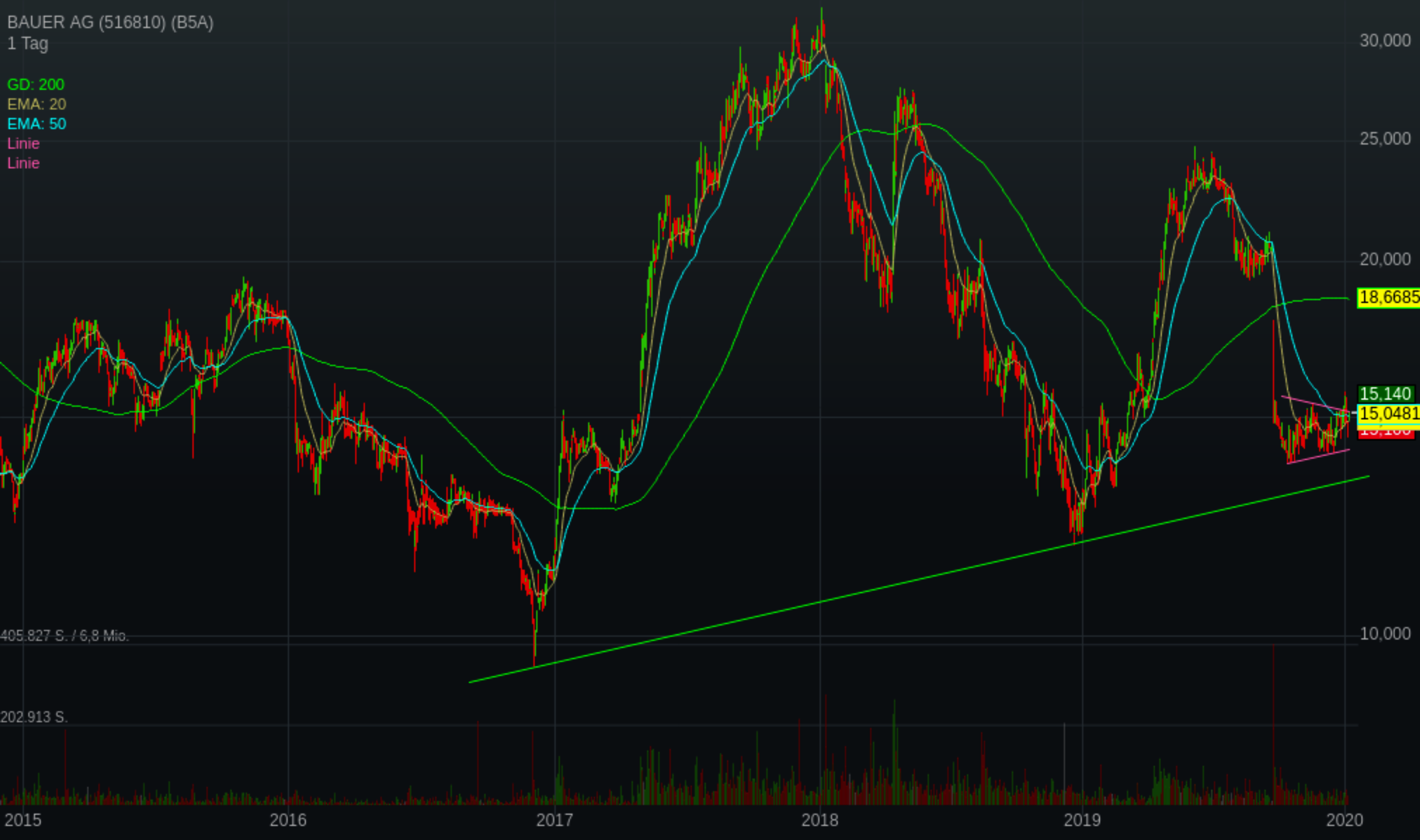The height and width of the screenshot is (840, 1420).
Task: Click the first pink 'Linie' legend entry
Action: click(23, 144)
